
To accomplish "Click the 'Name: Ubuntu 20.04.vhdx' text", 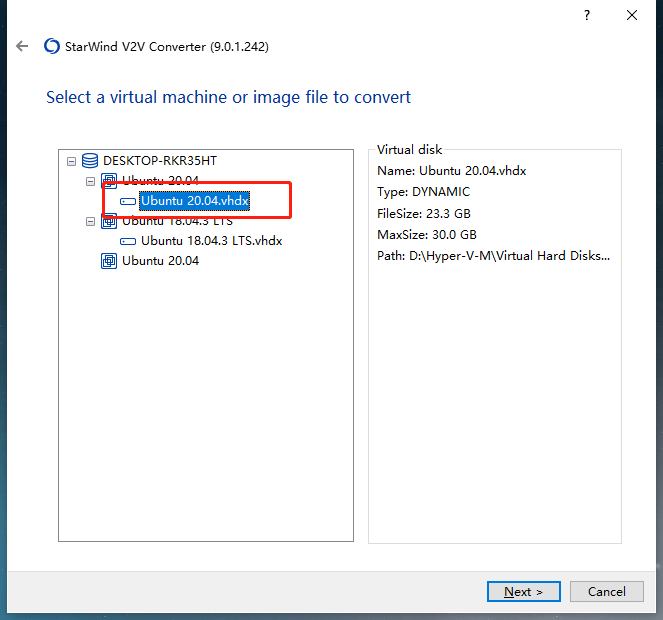I will [452, 171].
